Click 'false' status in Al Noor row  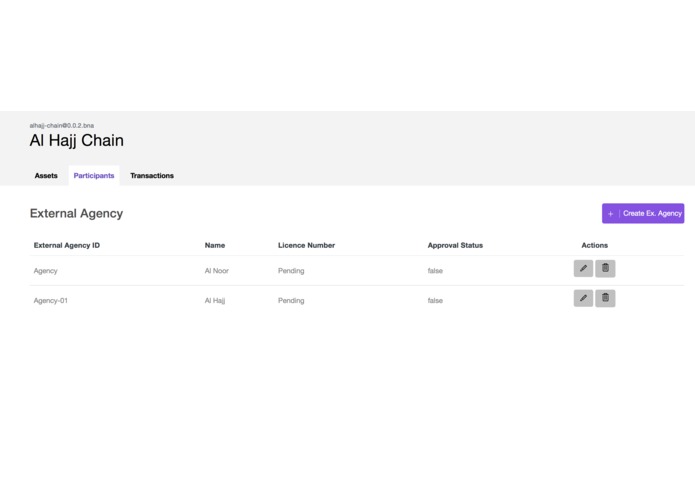click(435, 271)
